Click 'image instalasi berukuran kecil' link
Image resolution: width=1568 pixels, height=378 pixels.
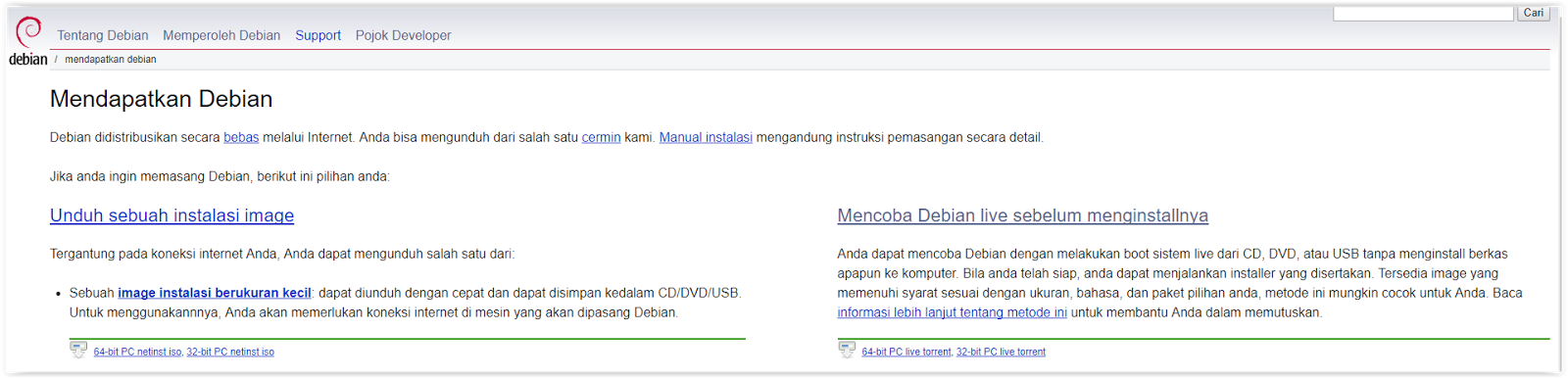coord(215,293)
